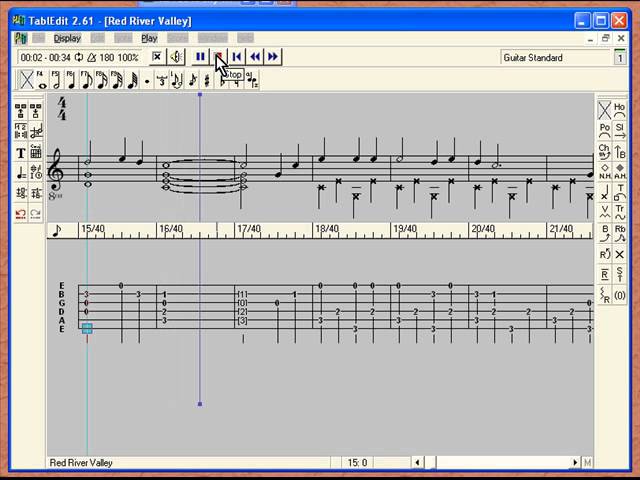Toggle the speaker sound icon

(x=176, y=57)
